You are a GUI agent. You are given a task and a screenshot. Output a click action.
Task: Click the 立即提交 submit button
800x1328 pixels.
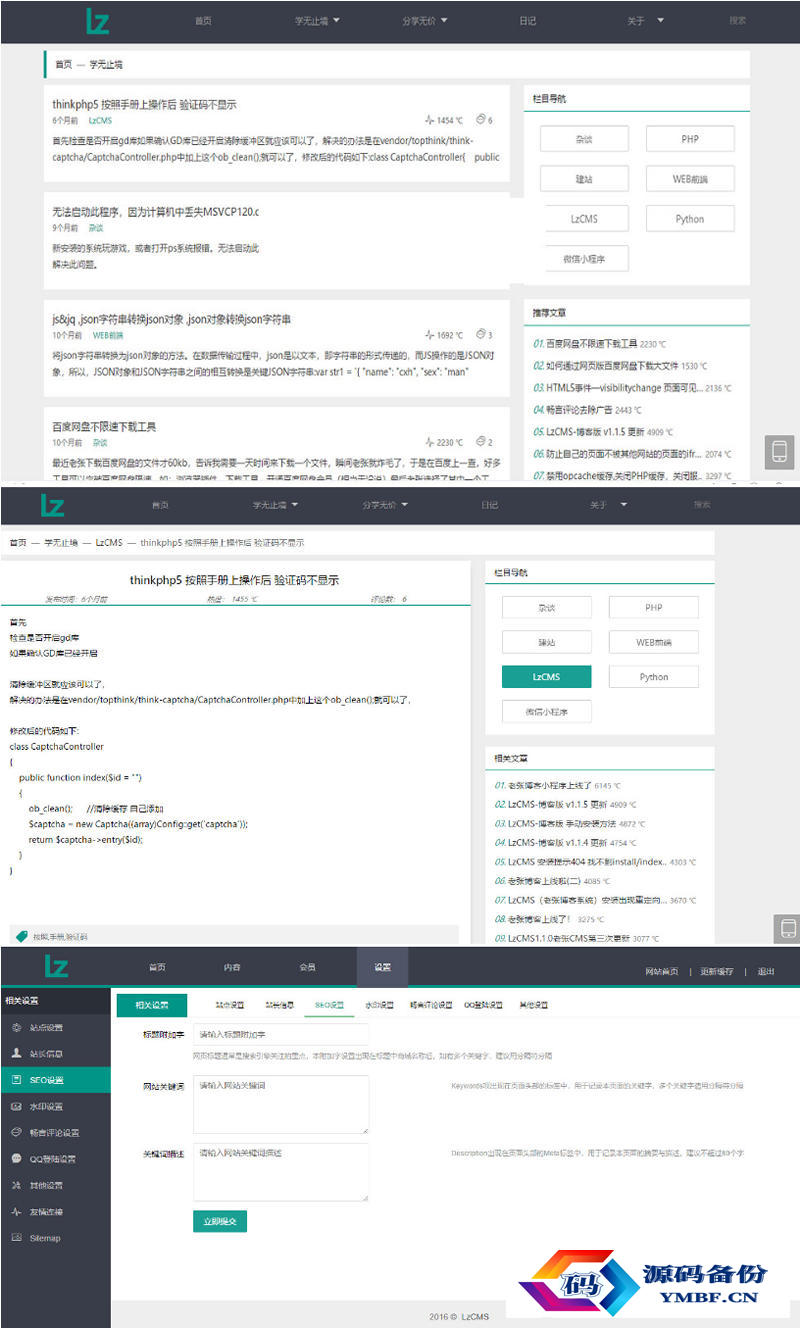coord(220,1221)
